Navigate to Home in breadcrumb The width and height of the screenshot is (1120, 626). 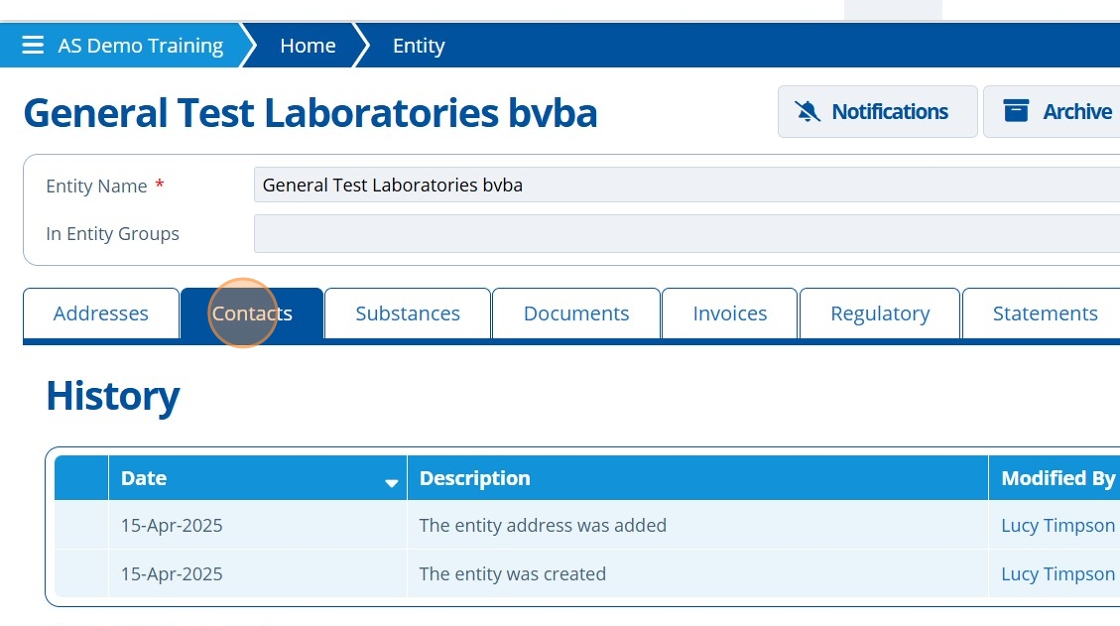point(307,46)
